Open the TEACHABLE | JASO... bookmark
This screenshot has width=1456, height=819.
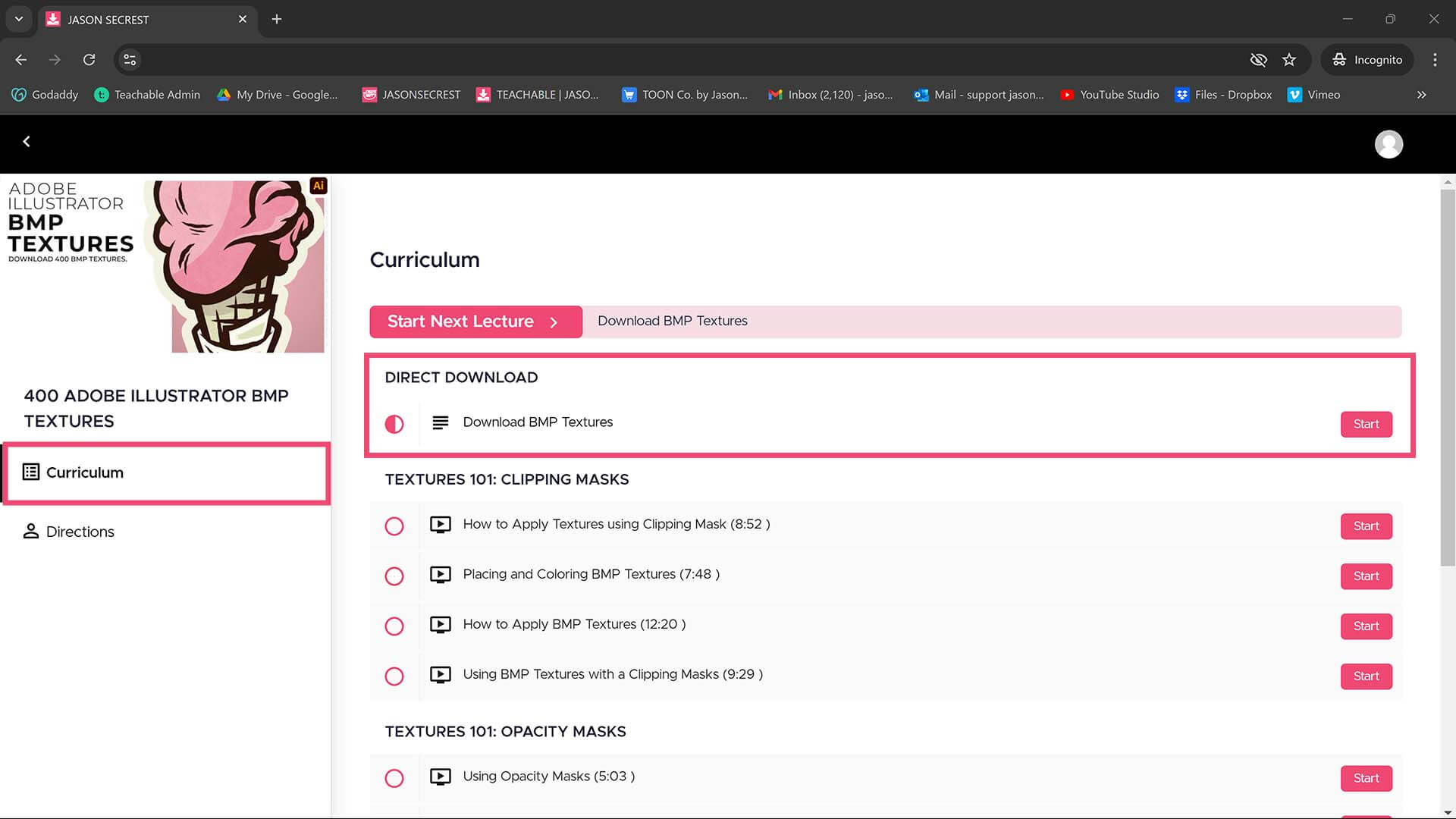click(538, 95)
